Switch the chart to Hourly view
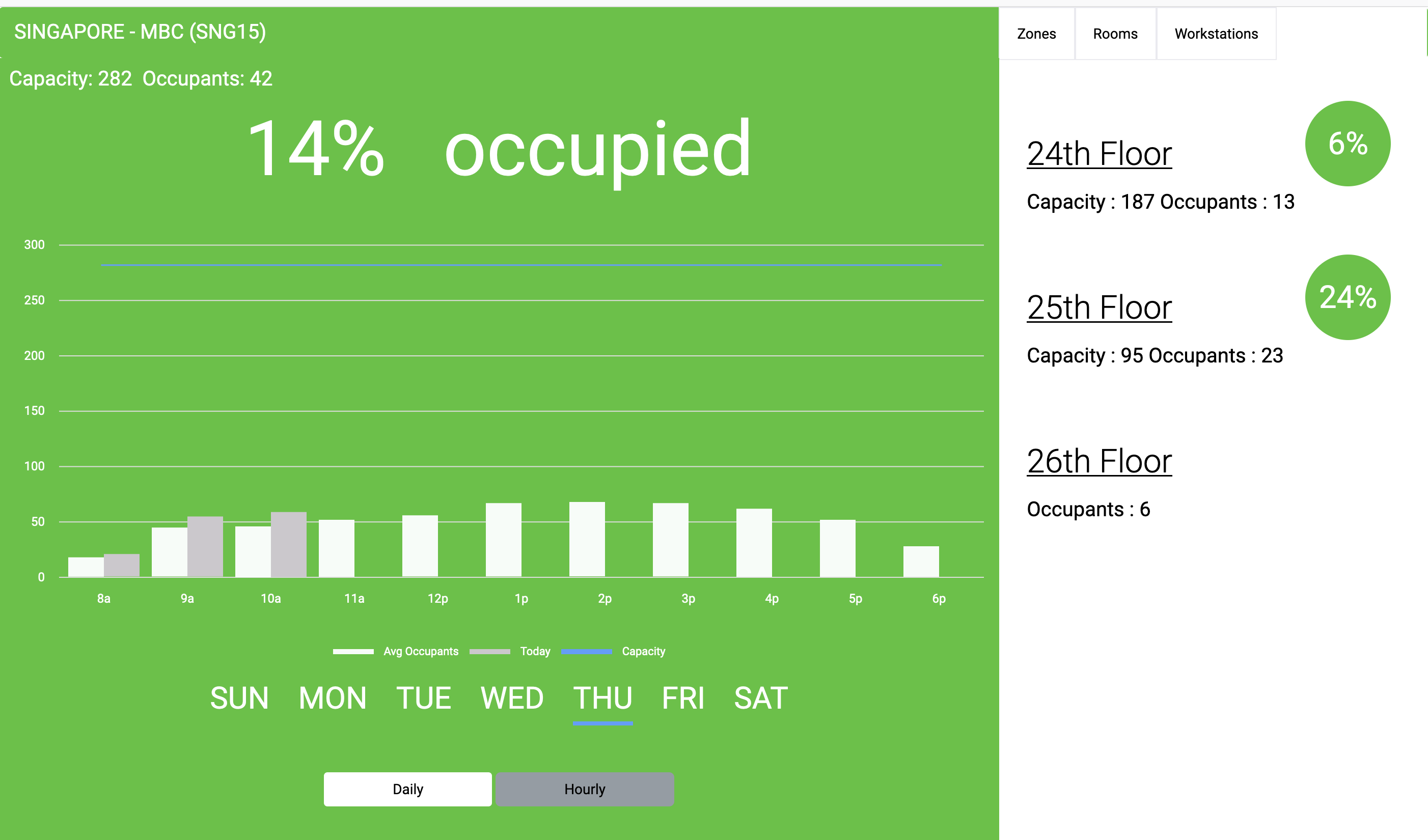 [584, 789]
